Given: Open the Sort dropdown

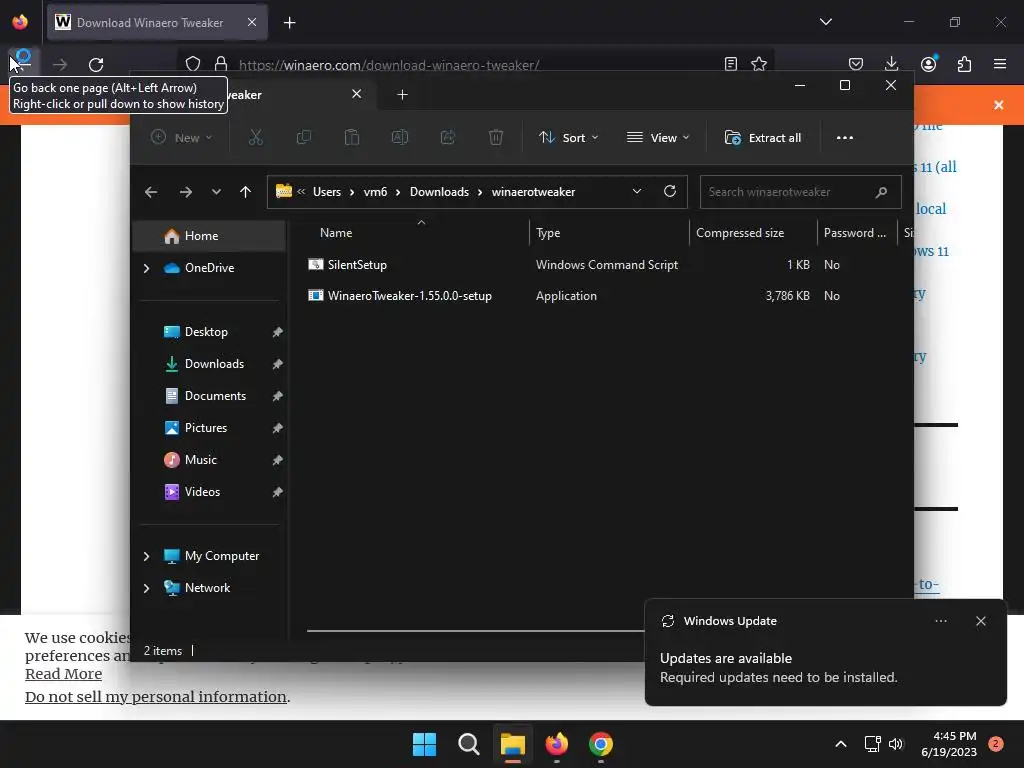Looking at the screenshot, I should click(568, 138).
